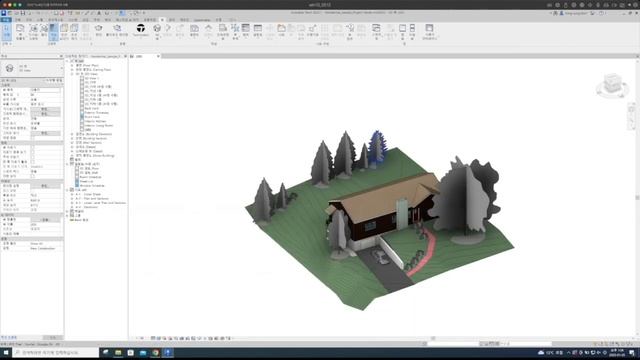Select the {3D} view tab
The image size is (640, 360).
pos(140,56)
